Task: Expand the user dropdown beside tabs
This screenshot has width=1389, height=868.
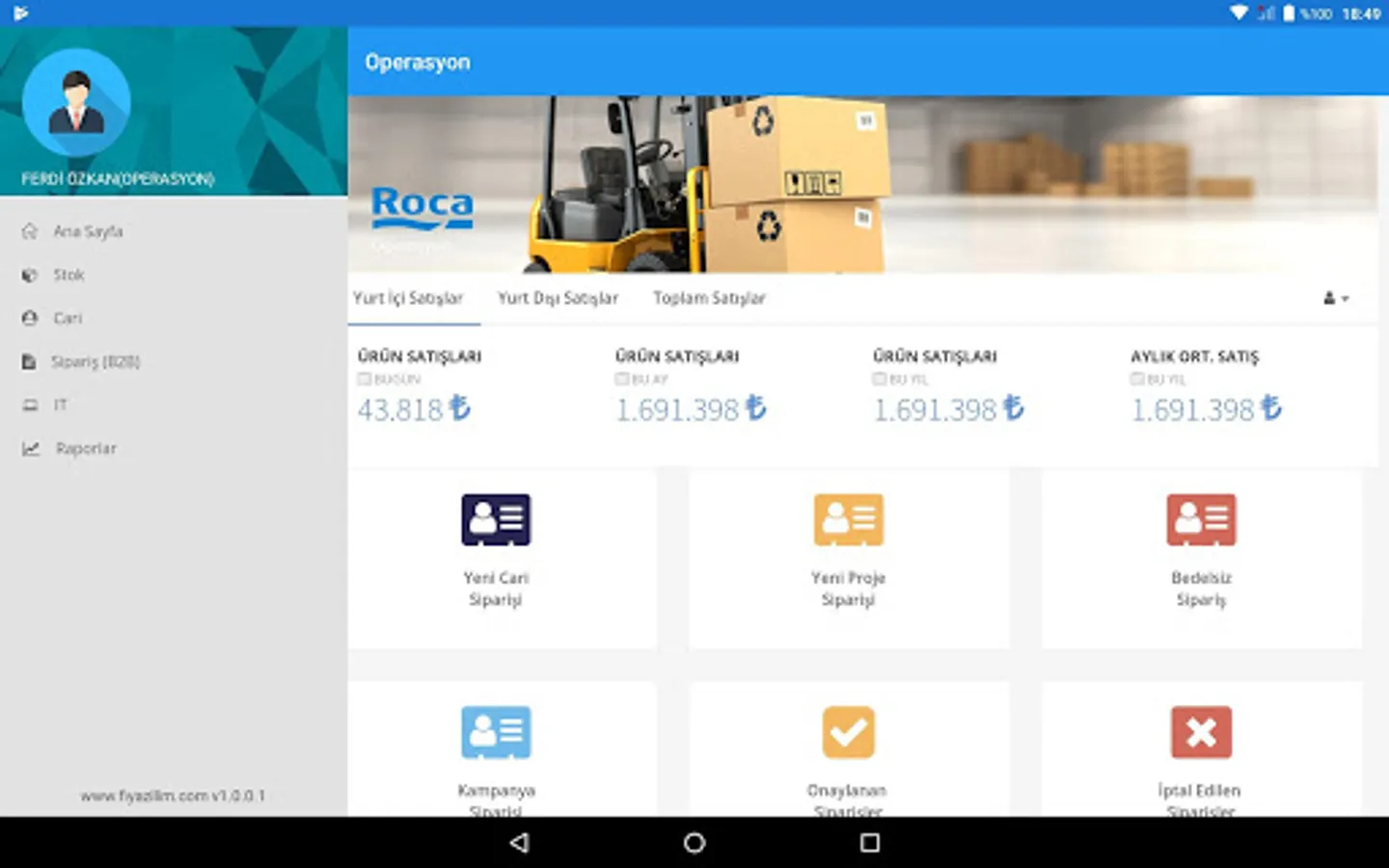Action: click(1336, 299)
